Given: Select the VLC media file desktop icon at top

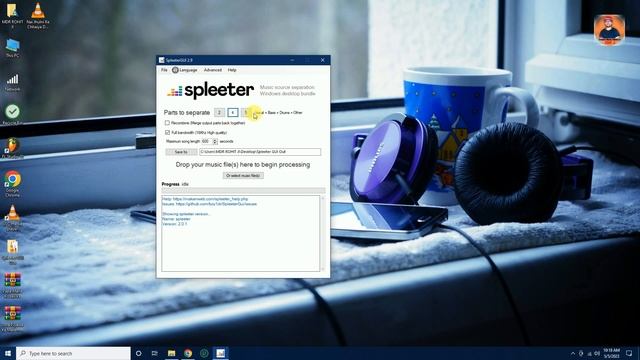Looking at the screenshot, I should pyautogui.click(x=38, y=16).
